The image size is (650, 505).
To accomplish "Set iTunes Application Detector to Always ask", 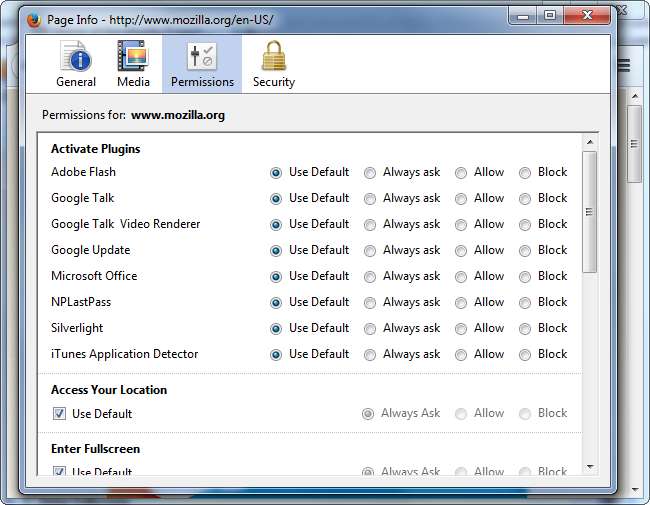I will tap(370, 355).
